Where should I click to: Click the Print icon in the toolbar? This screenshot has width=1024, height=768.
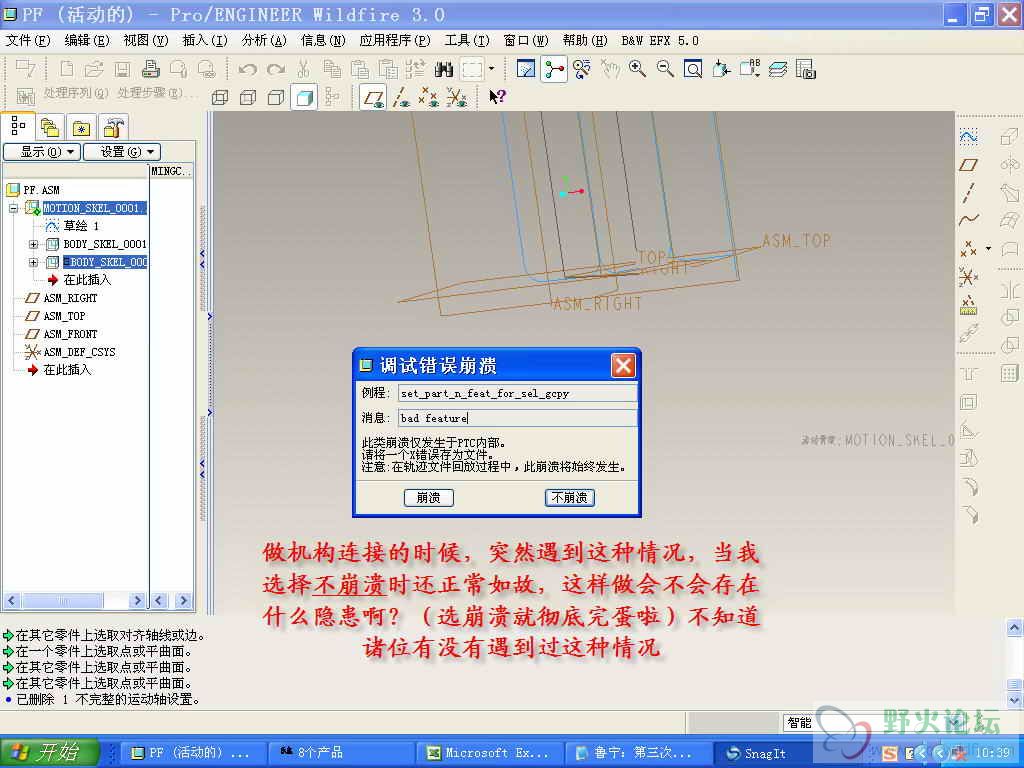click(x=151, y=69)
